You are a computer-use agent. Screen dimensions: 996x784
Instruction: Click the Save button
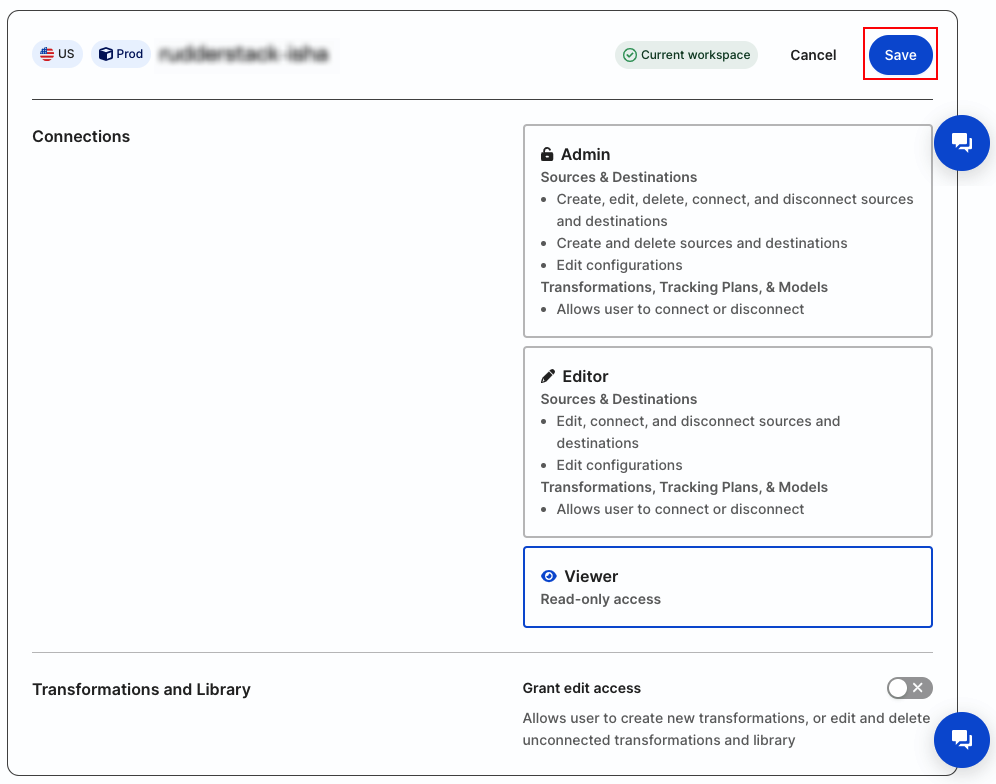pyautogui.click(x=900, y=55)
